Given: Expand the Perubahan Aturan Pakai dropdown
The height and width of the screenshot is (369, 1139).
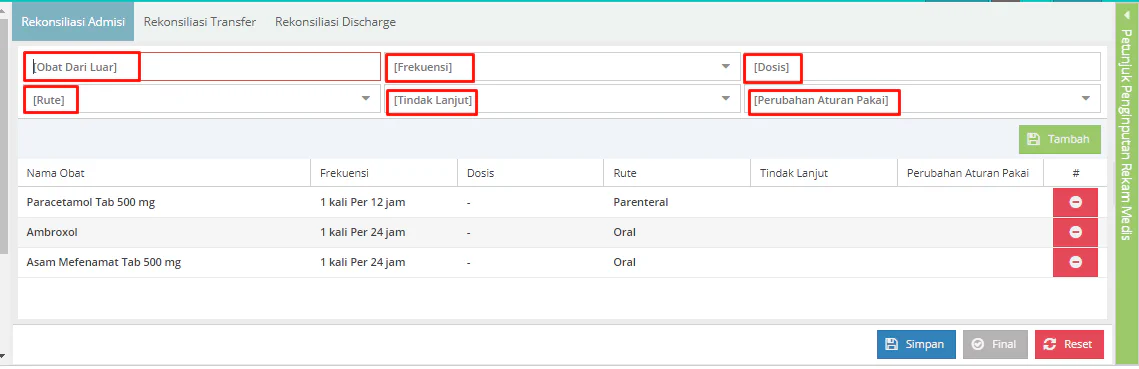Looking at the screenshot, I should pos(923,99).
